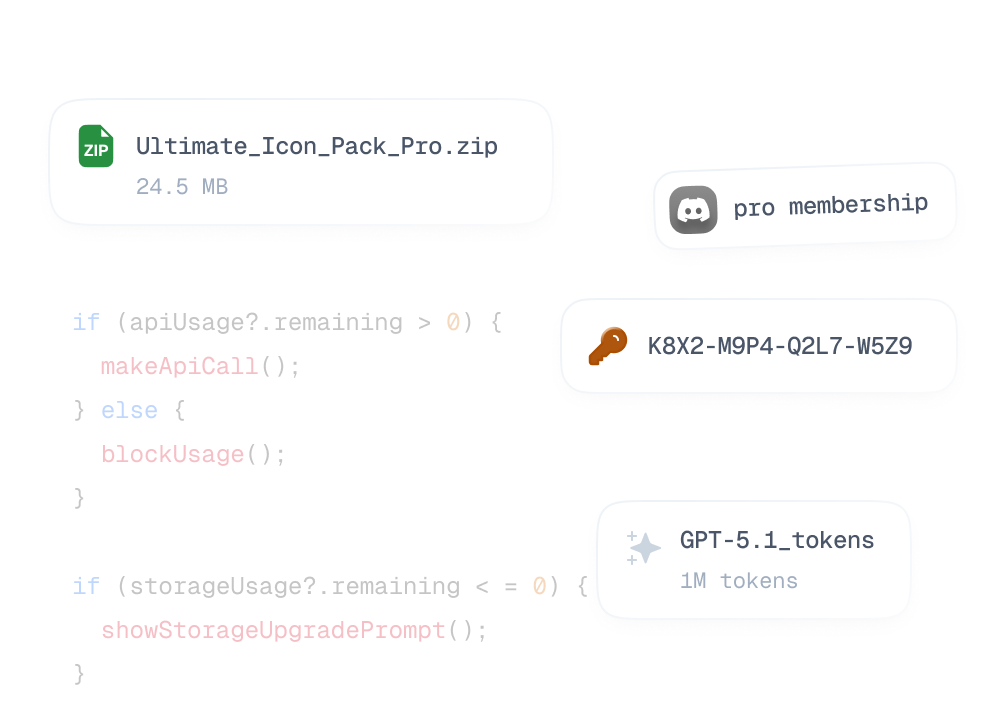Click the "else" keyword in the code

[129, 411]
